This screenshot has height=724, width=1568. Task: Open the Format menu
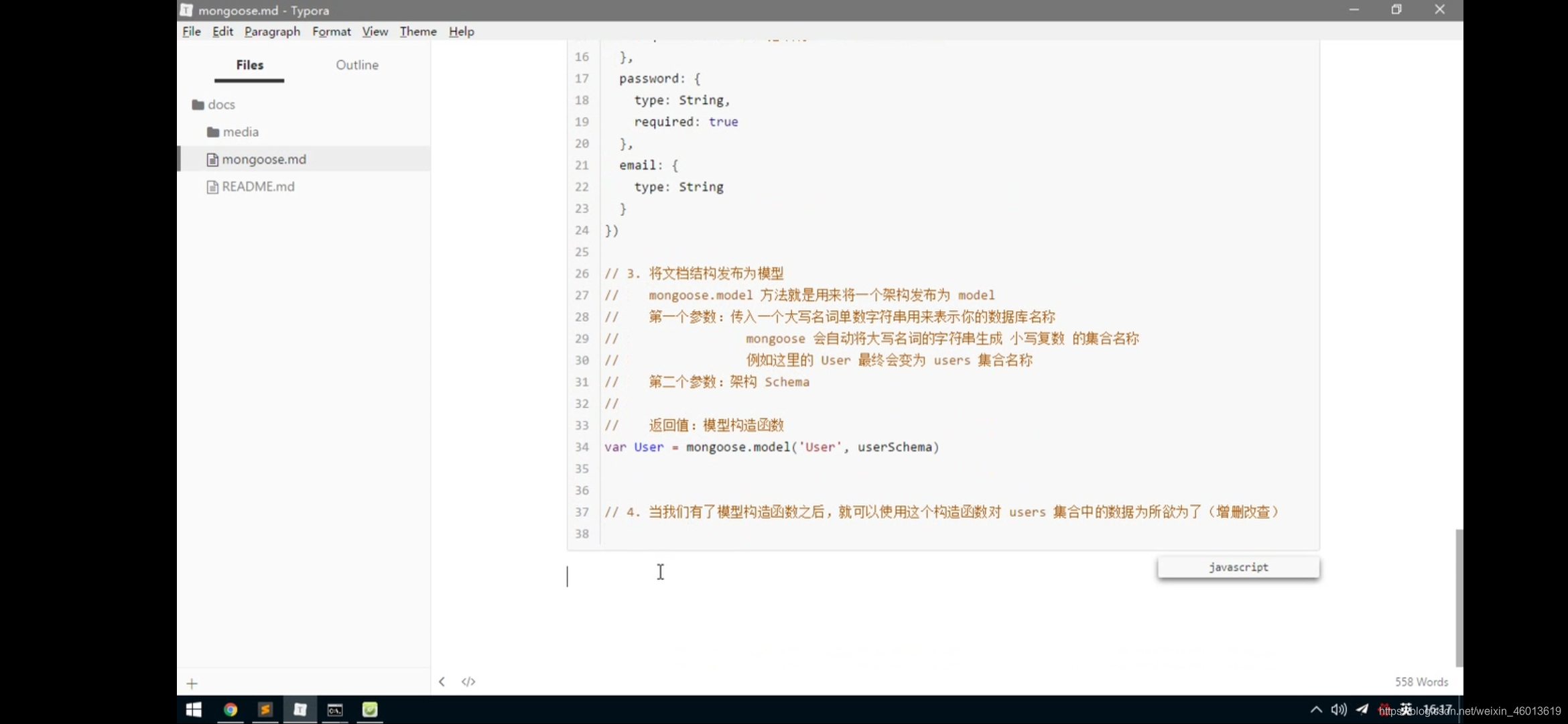point(331,32)
